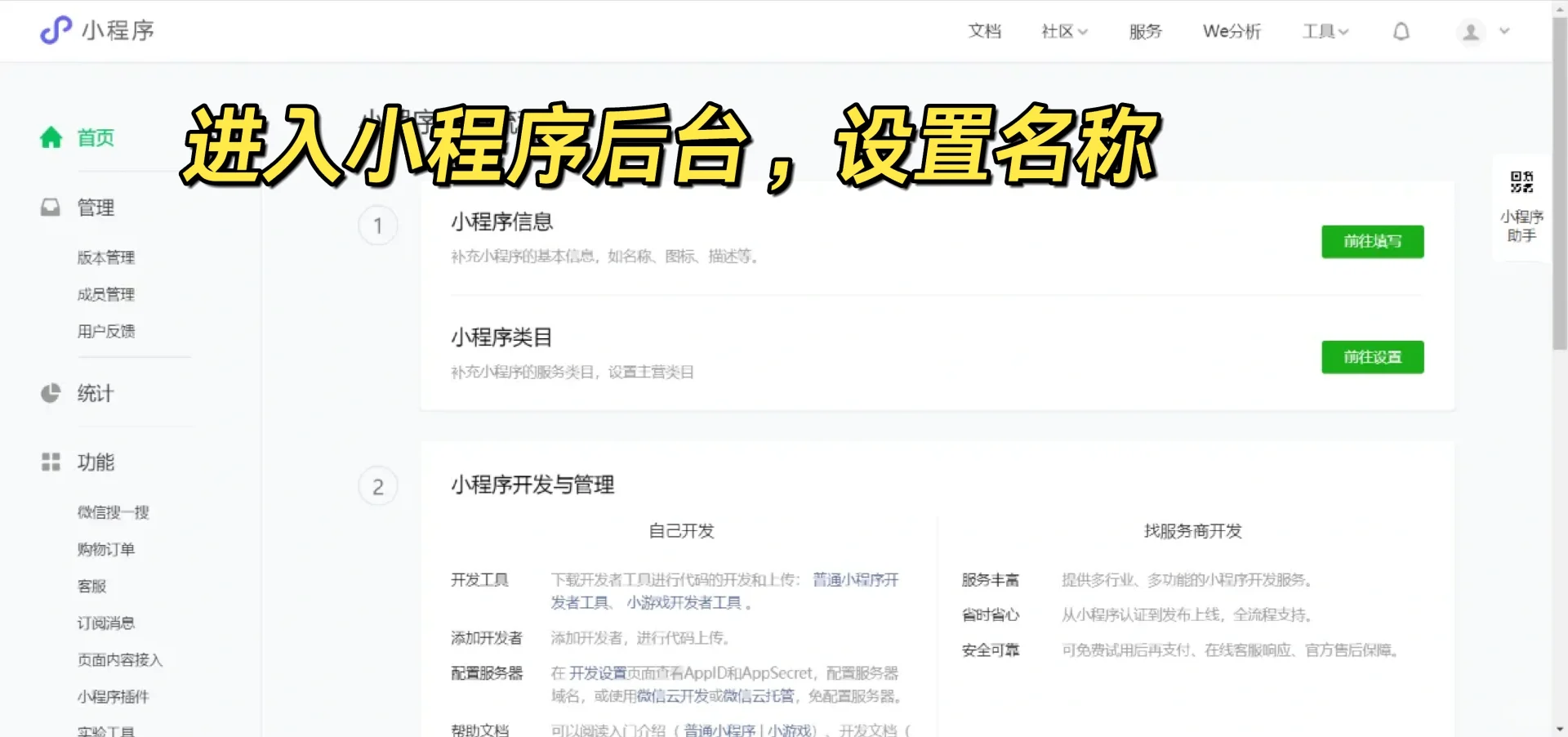Viewport: 1568px width, 737px height.
Task: Click the mini program logo icon
Action: [x=56, y=30]
